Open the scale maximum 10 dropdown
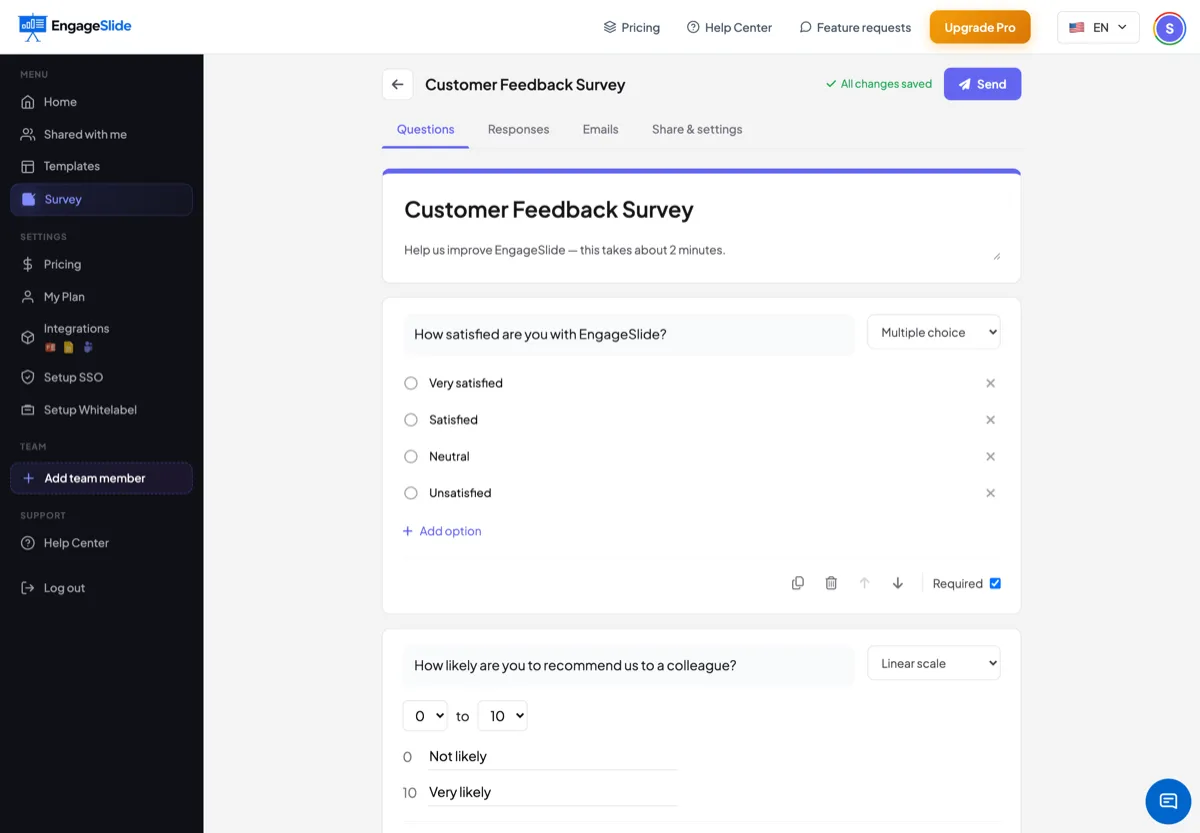Screen dimensions: 1200x833 502,715
